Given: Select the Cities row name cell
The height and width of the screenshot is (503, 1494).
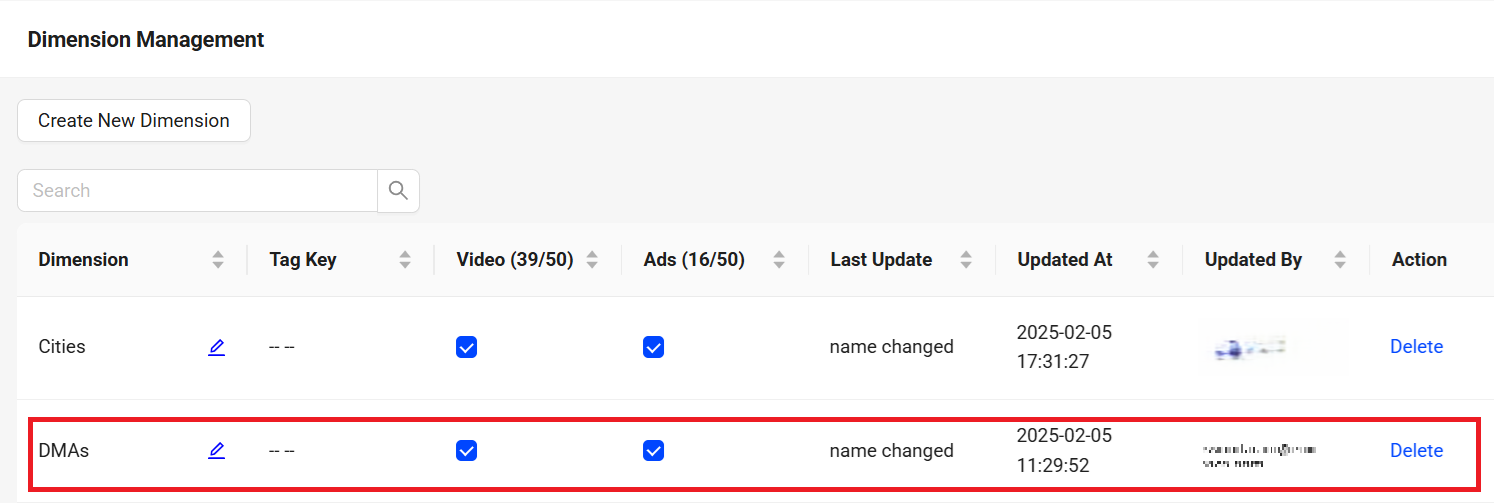Looking at the screenshot, I should pos(62,347).
